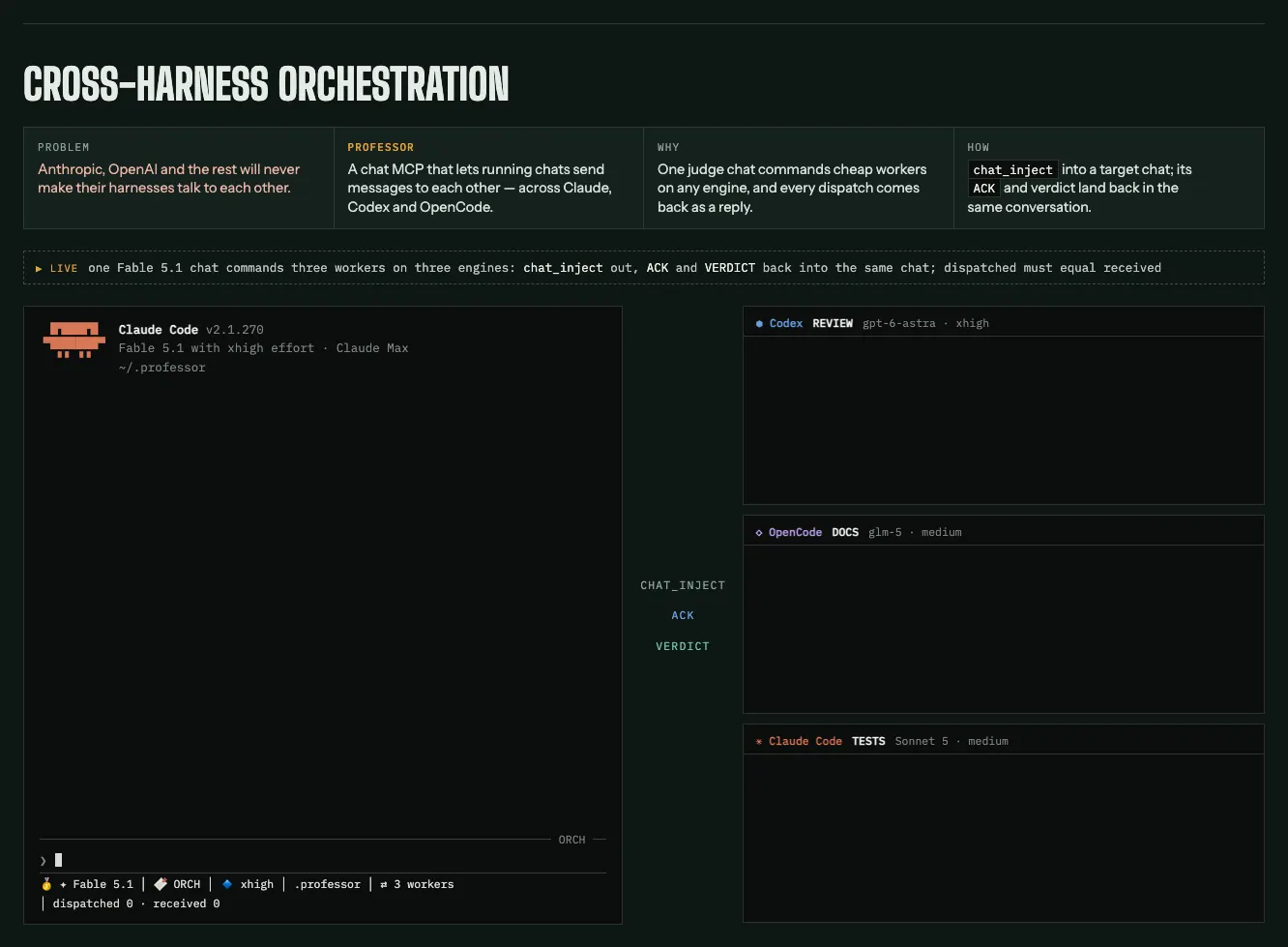
Task: Click the 'xhigh' status line entry
Action: click(256, 884)
